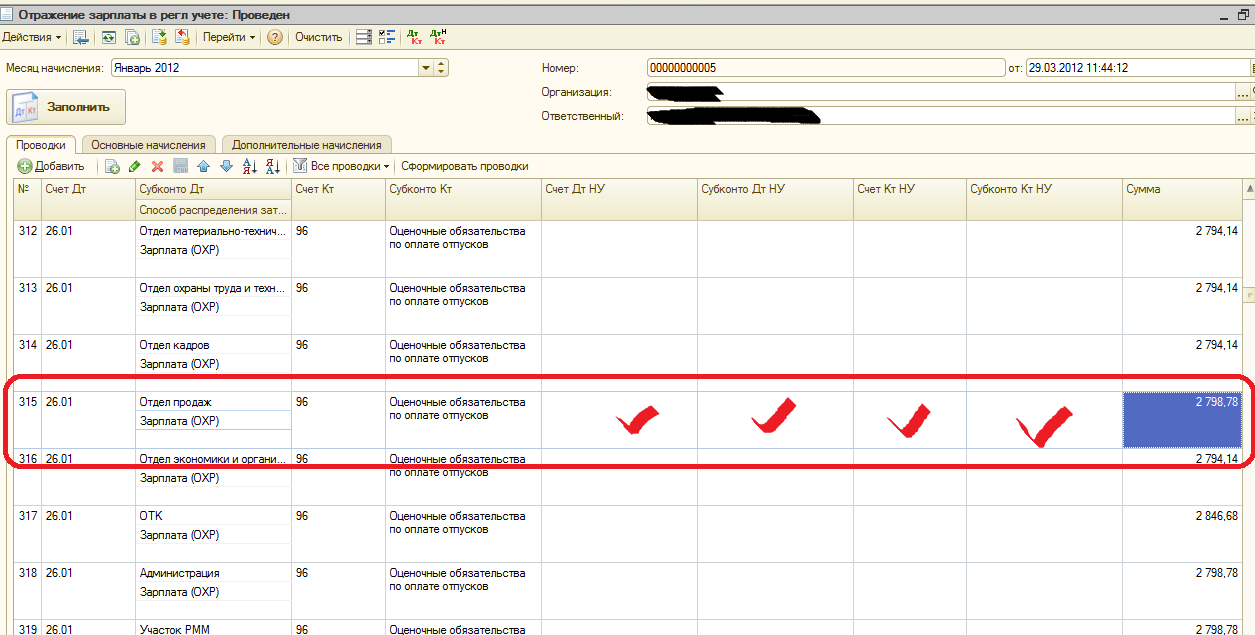Move row down with blue down arrow
The height and width of the screenshot is (635, 1255).
[x=225, y=166]
